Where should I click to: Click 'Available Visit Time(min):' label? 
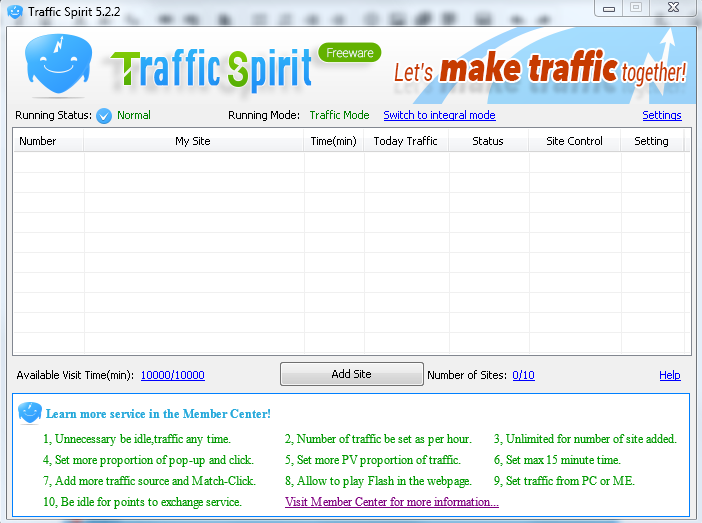(75, 375)
